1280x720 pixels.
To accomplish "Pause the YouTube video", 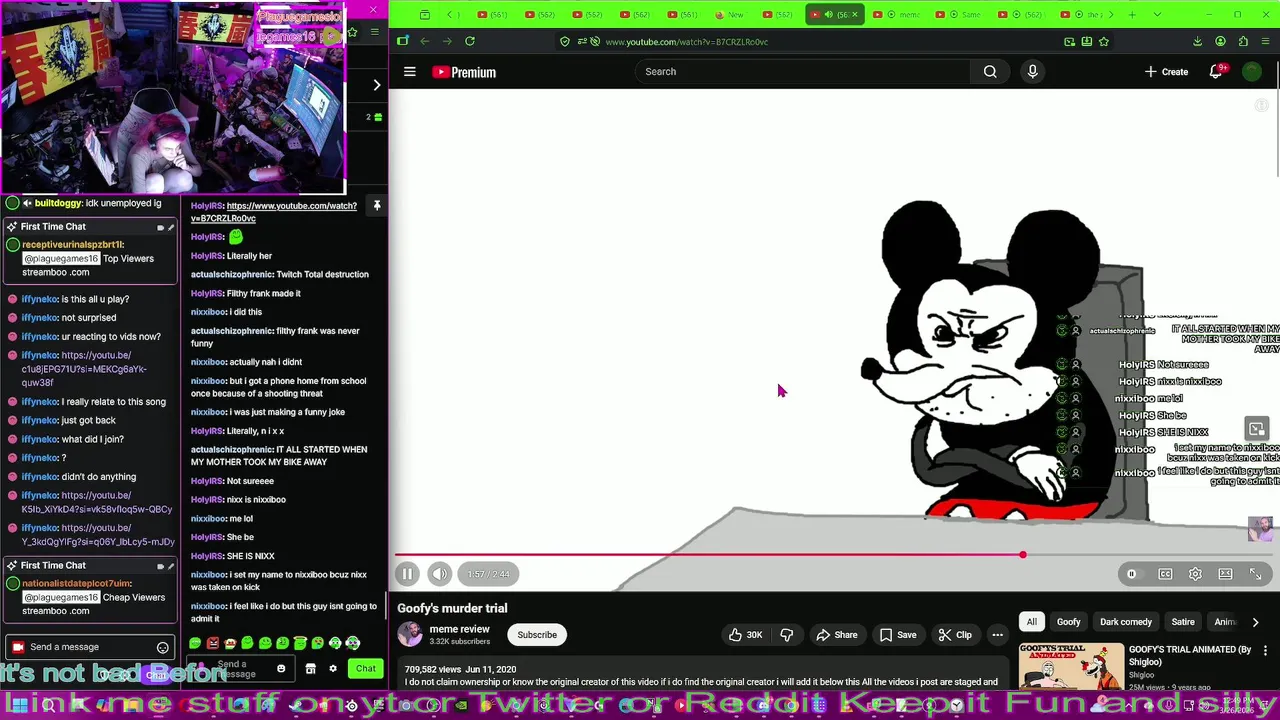I will 407,574.
